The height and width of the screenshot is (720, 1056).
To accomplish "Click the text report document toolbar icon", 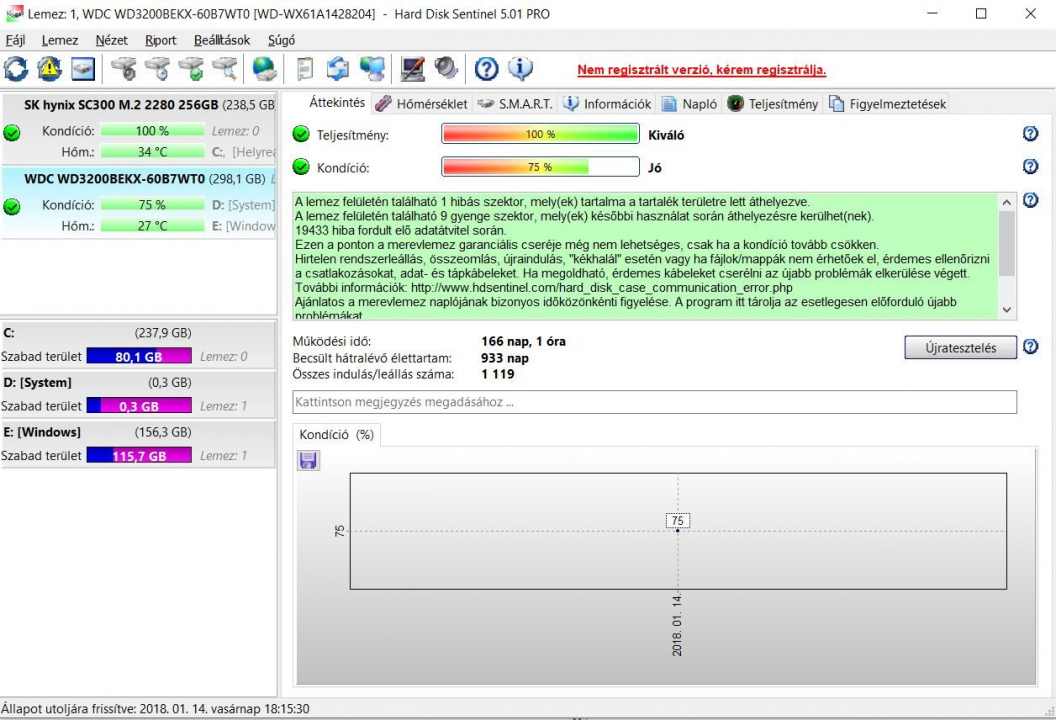I will click(x=304, y=68).
